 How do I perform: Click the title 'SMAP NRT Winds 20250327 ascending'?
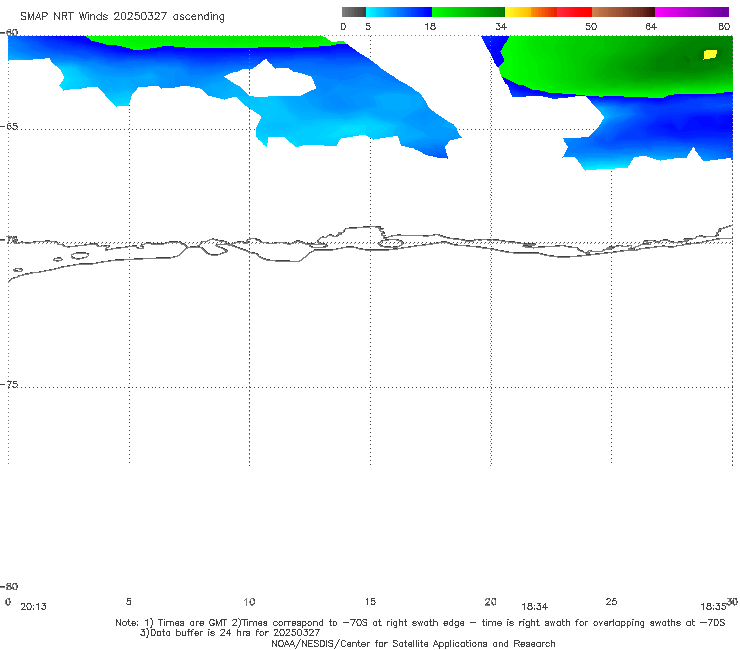point(122,17)
